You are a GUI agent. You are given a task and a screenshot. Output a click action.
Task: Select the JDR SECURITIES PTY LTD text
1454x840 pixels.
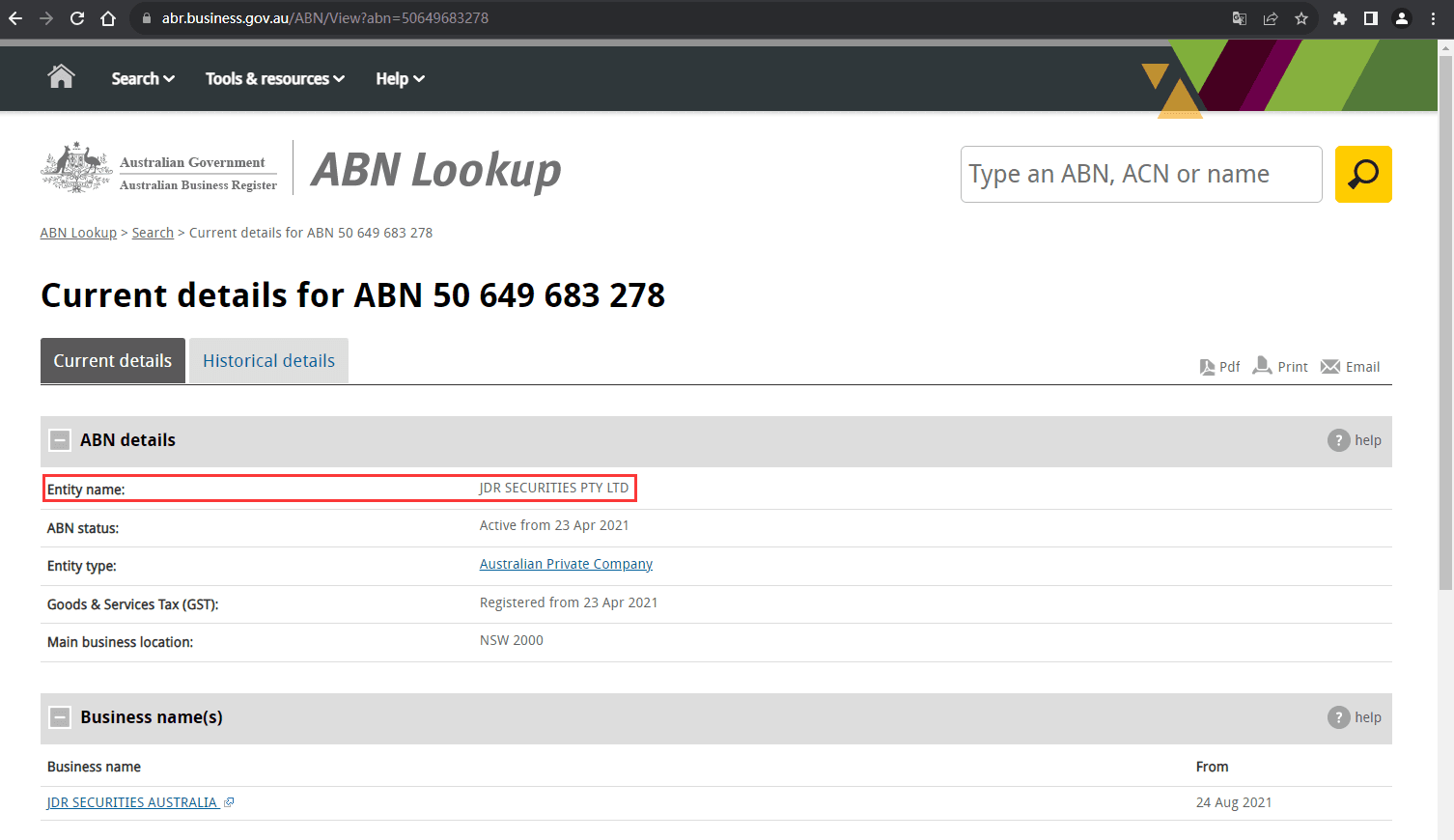(x=554, y=488)
